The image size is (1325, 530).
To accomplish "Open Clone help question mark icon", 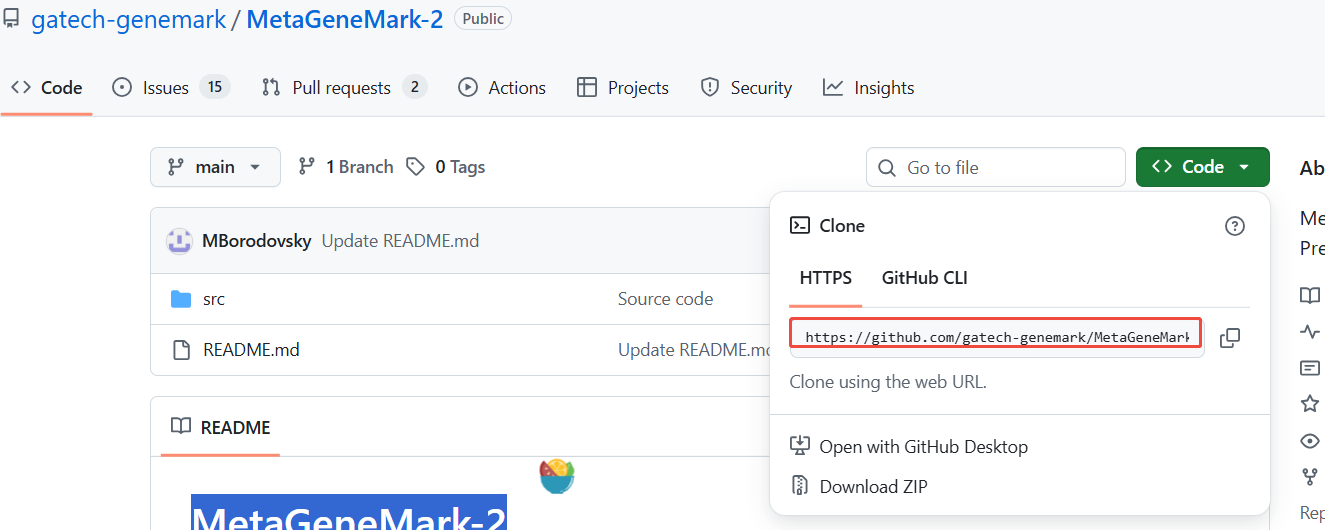I will (1235, 226).
